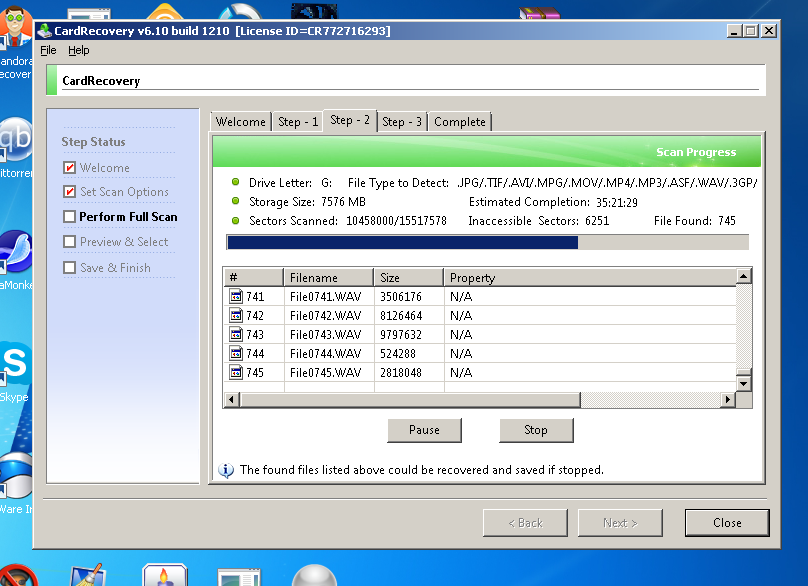Click the horizontal scroll right arrow
808x586 pixels.
[728, 399]
